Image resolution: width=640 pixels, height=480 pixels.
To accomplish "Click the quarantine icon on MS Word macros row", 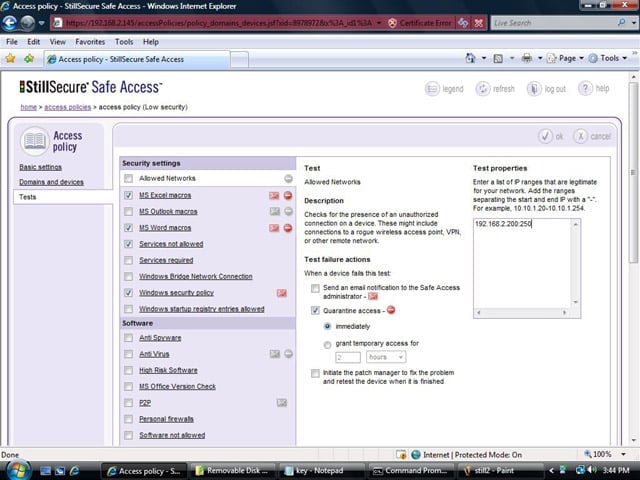I will [288, 228].
